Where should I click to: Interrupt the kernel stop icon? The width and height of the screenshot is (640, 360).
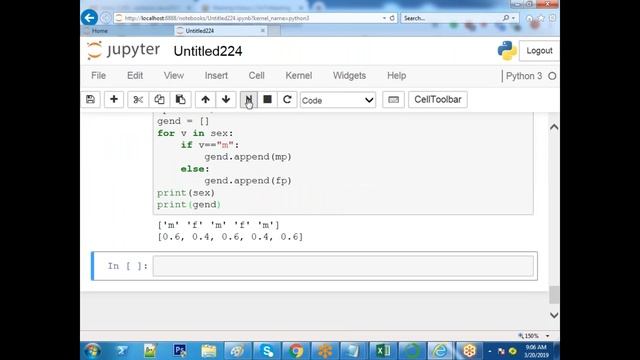[x=267, y=100]
